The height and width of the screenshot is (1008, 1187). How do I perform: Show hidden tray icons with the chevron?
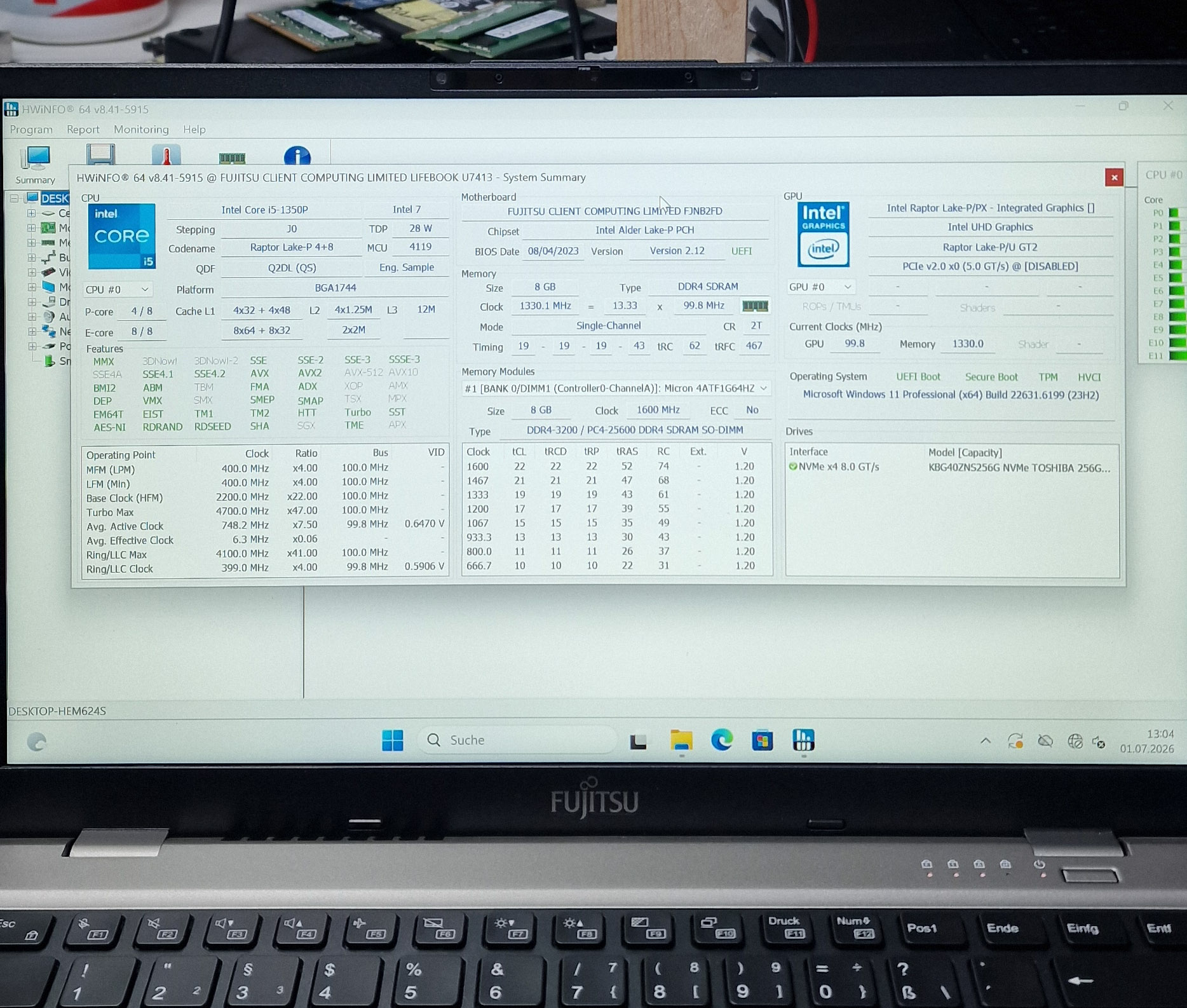pos(986,740)
